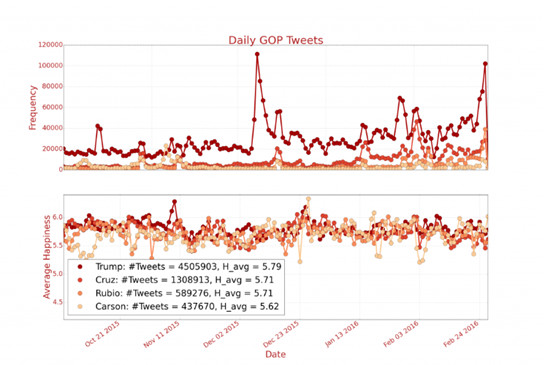Select the Cruz legend marker dot
Viewport: 553px width, 365px height.
(80, 280)
